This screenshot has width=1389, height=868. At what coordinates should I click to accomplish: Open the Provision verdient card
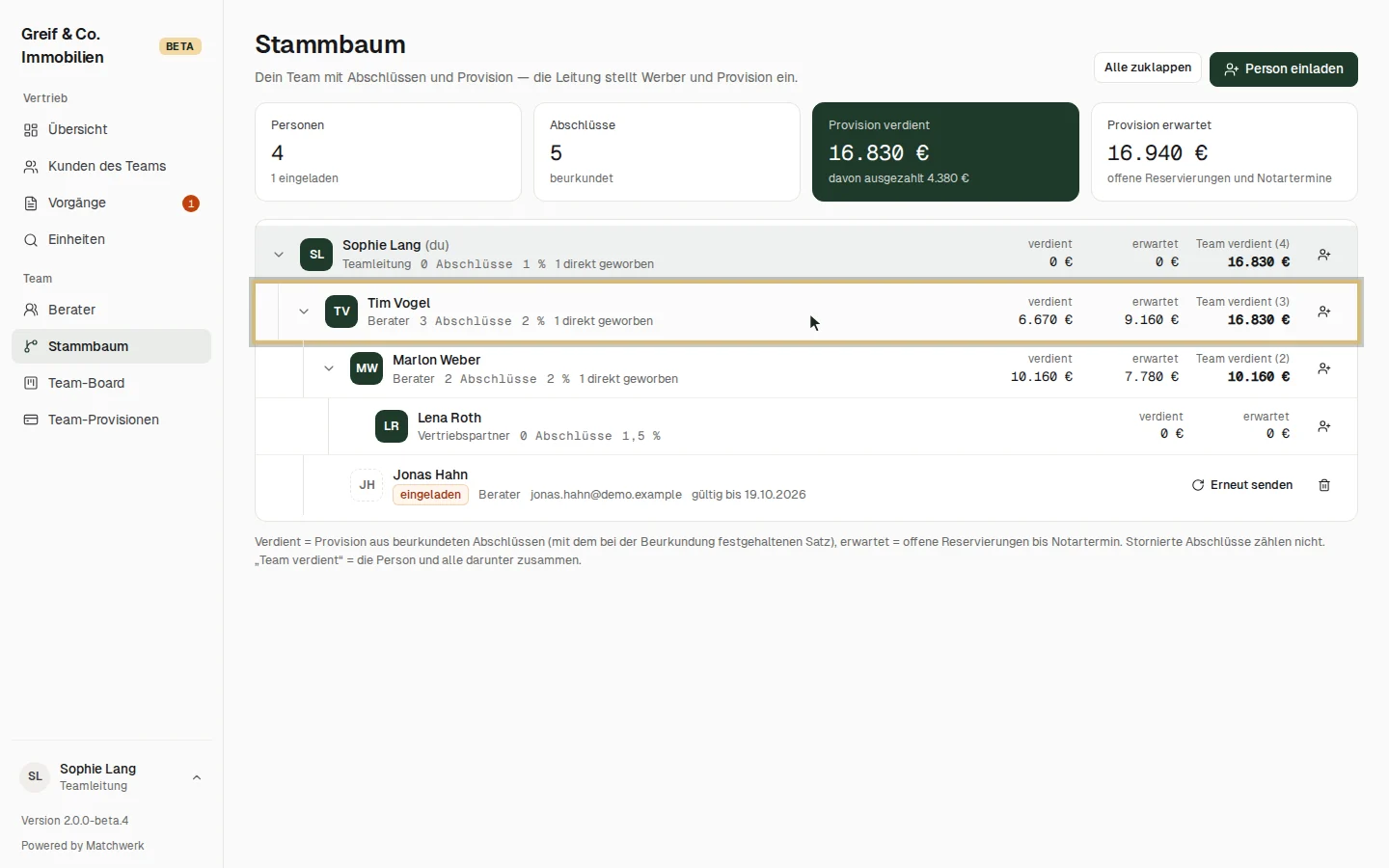click(945, 152)
